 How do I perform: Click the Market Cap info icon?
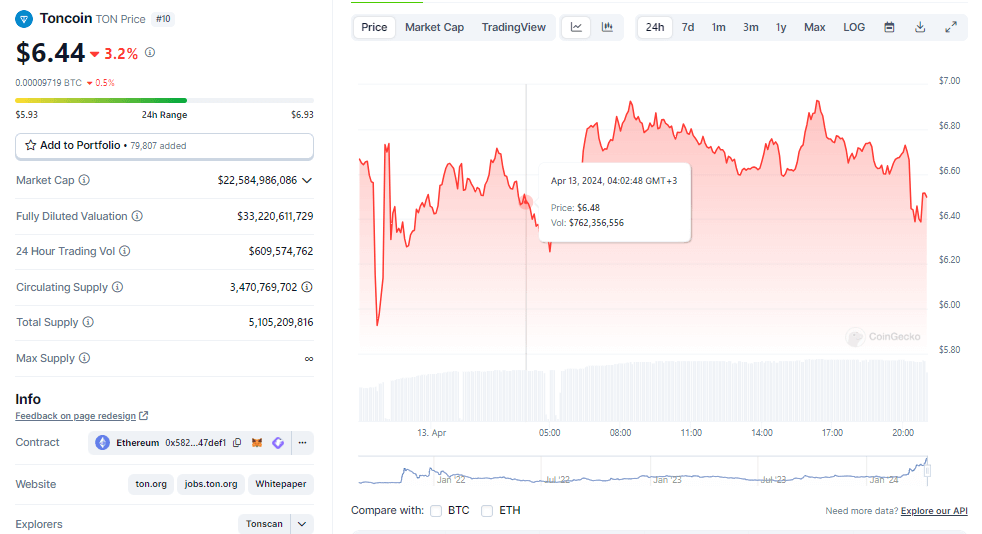click(x=84, y=181)
